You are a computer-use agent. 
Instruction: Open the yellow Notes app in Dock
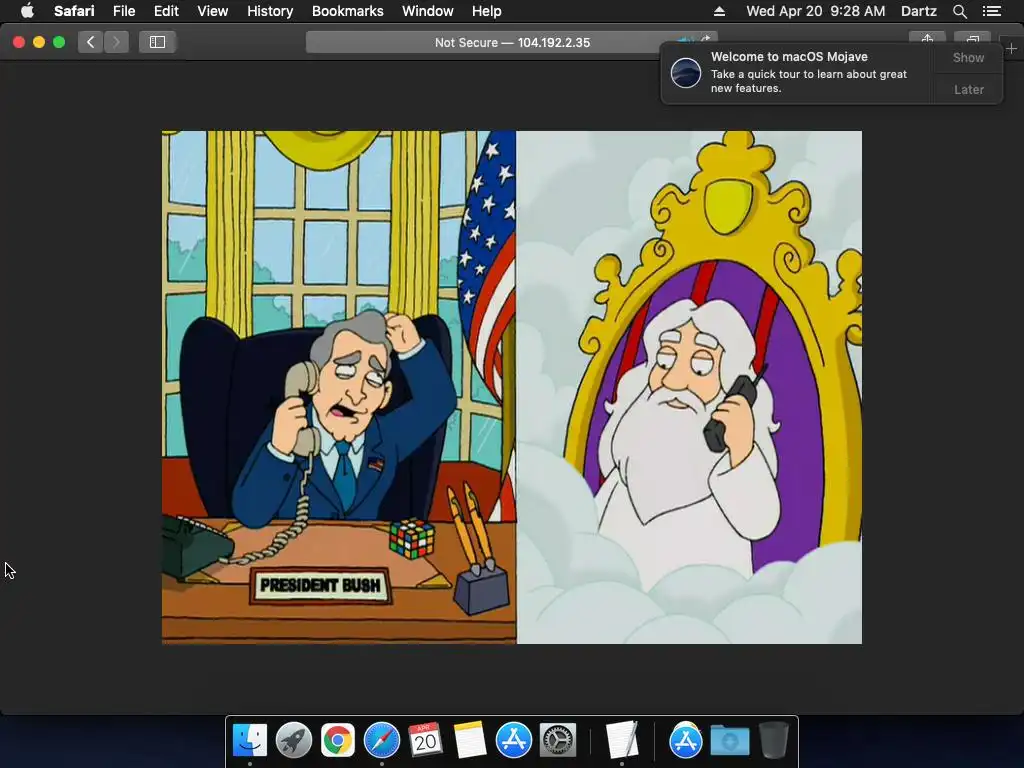[x=470, y=740]
